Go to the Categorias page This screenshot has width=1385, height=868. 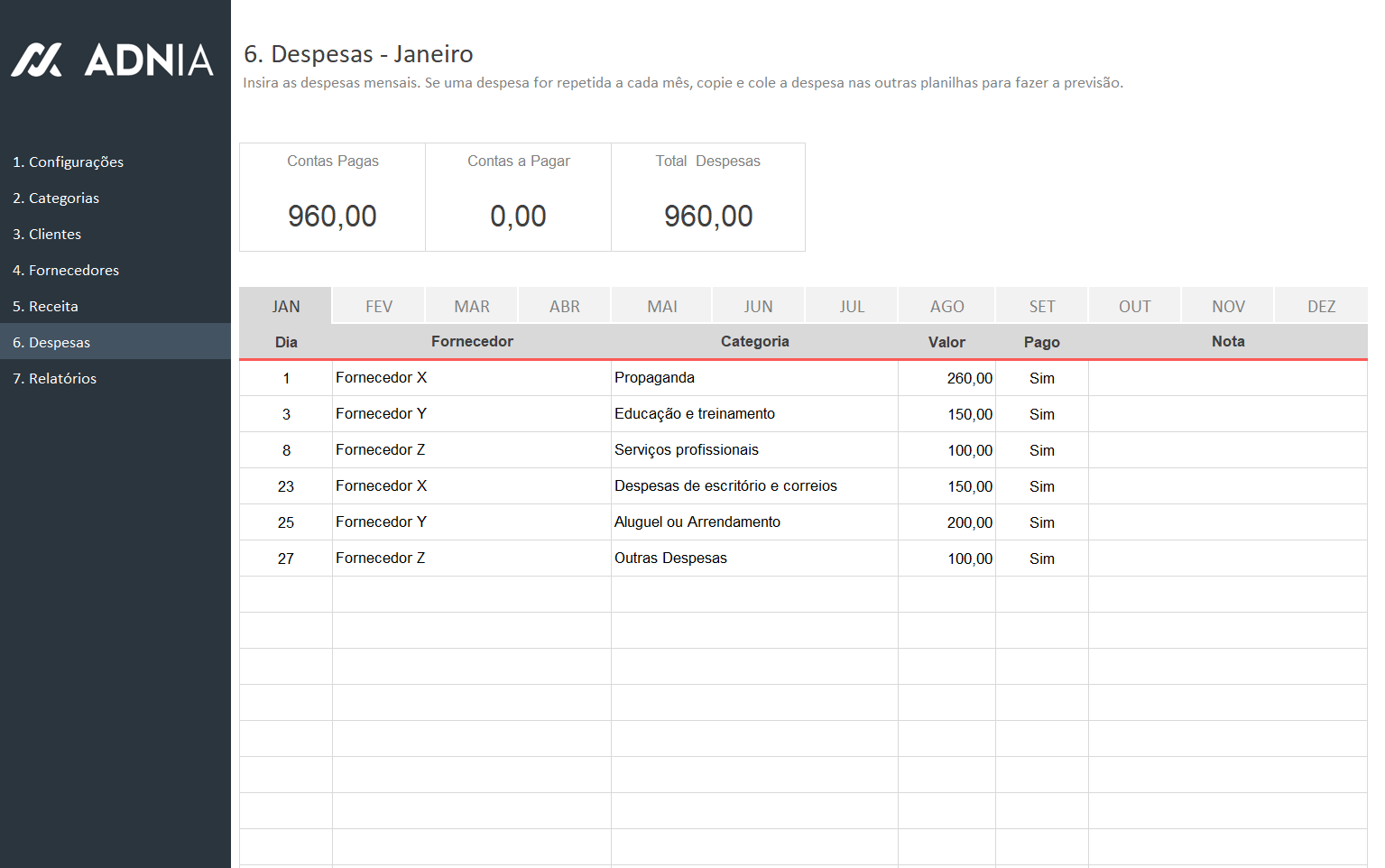tap(55, 198)
